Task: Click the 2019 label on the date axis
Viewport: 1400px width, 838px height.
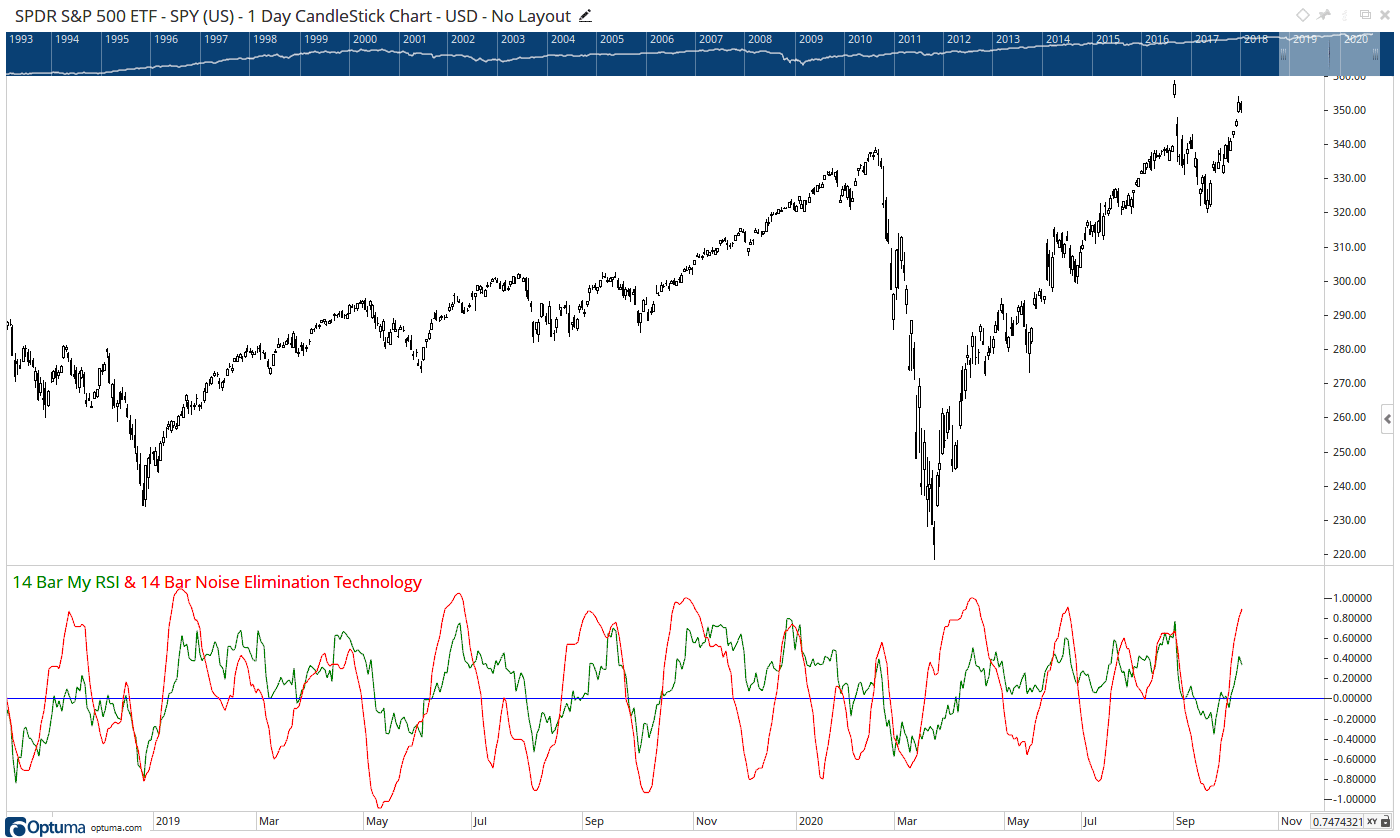Action: 169,821
